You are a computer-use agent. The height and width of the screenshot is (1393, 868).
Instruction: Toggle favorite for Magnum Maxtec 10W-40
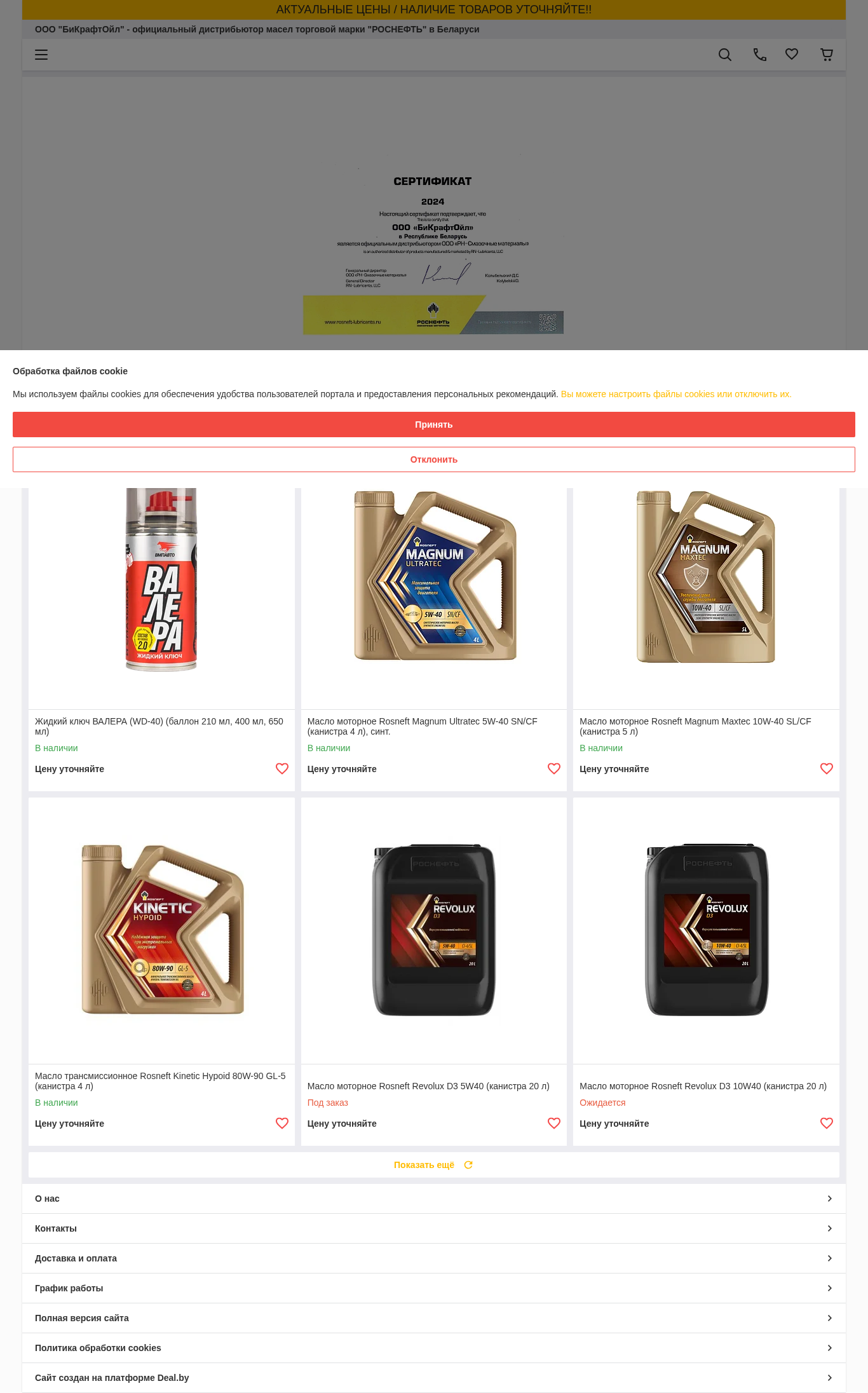(827, 769)
